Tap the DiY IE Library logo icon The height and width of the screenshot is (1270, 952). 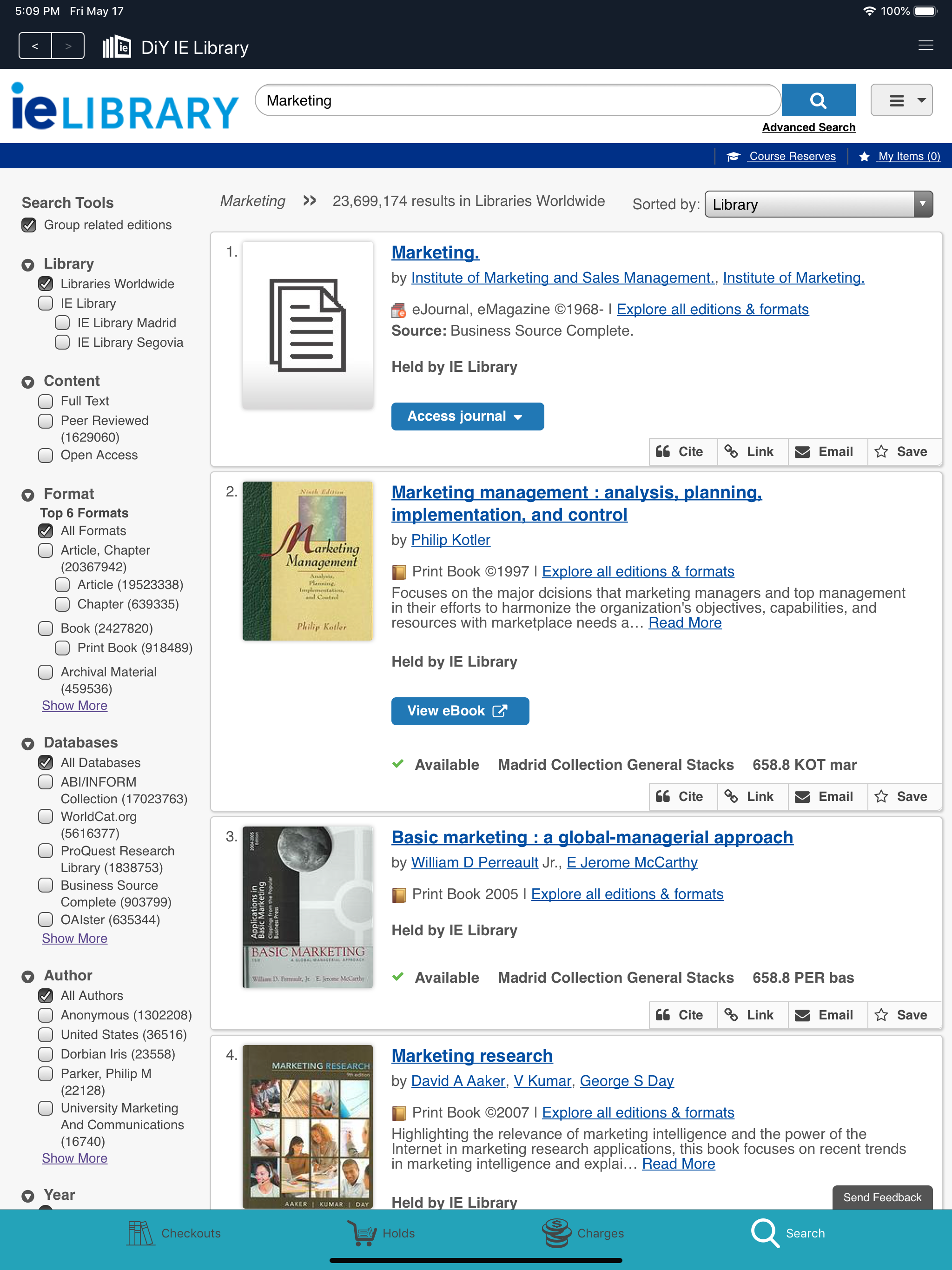tap(117, 46)
